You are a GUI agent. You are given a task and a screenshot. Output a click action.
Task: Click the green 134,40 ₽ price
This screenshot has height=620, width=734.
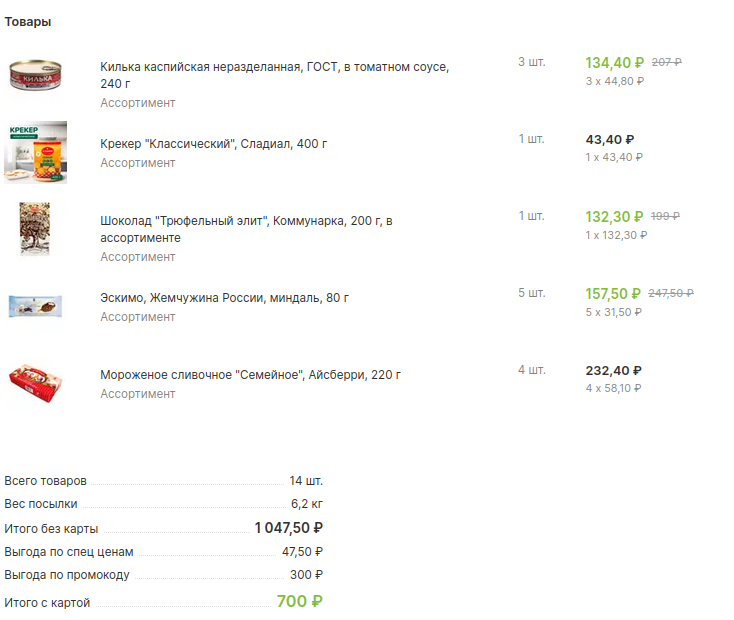pyautogui.click(x=614, y=63)
